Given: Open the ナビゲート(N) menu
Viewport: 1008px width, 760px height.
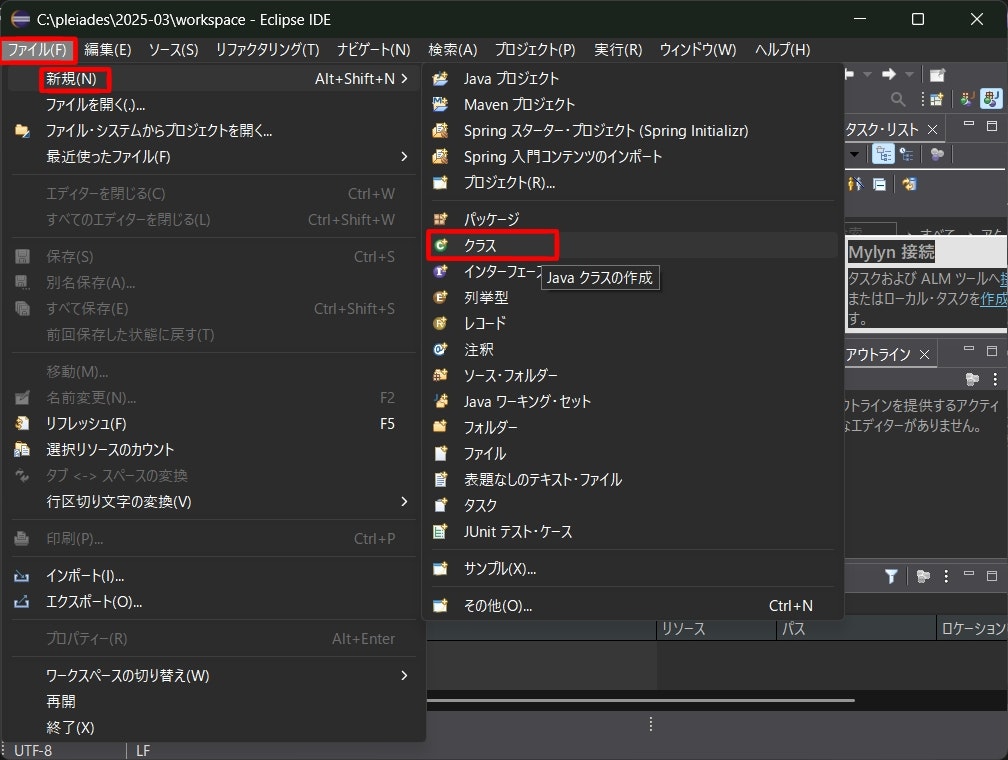Looking at the screenshot, I should (374, 50).
